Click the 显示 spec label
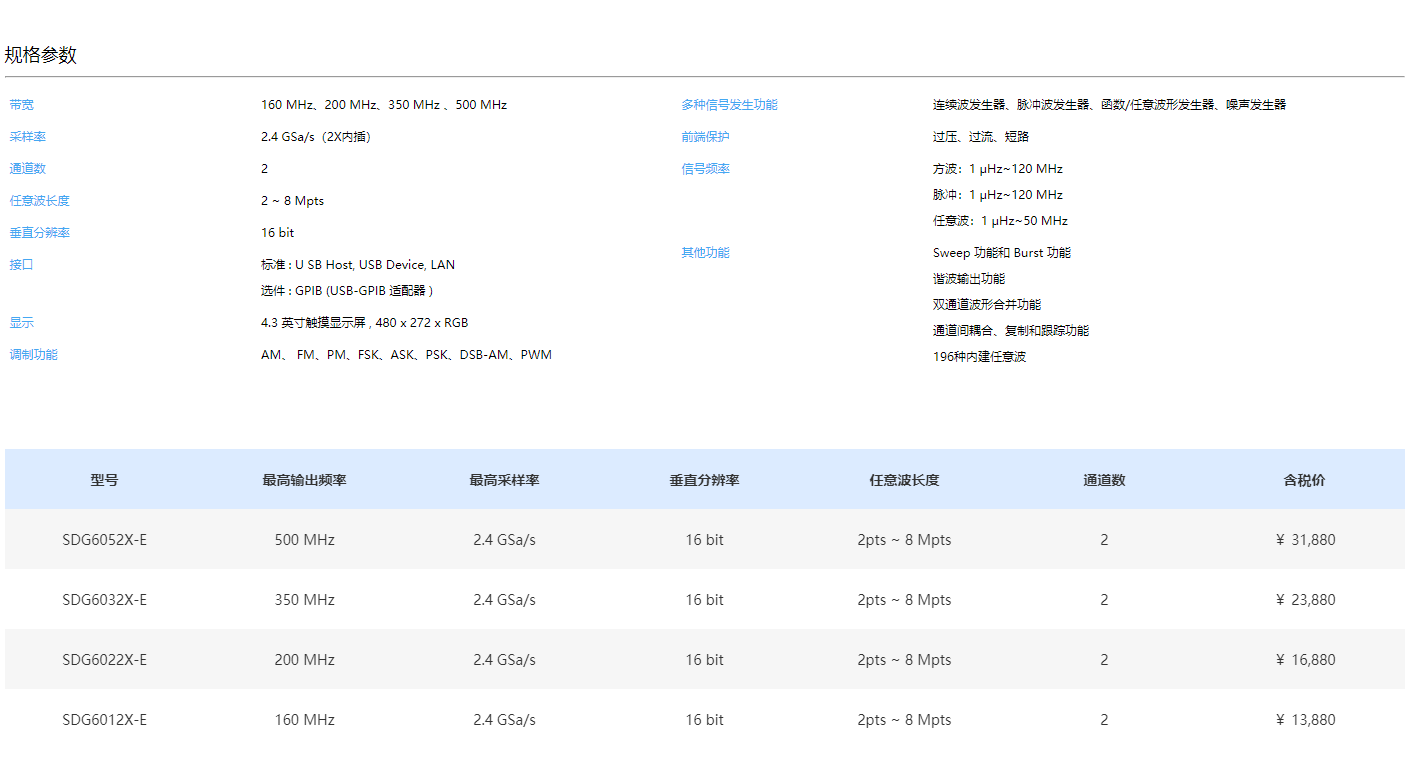This screenshot has width=1405, height=762. click(21, 323)
